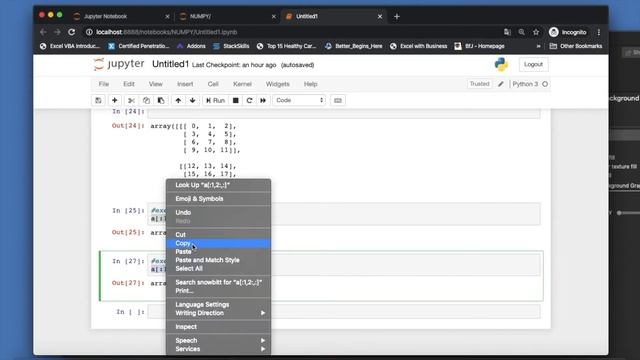Viewport: 640px width, 360px height.
Task: Copy selected cells toolbar icon
Action: (x=146, y=100)
